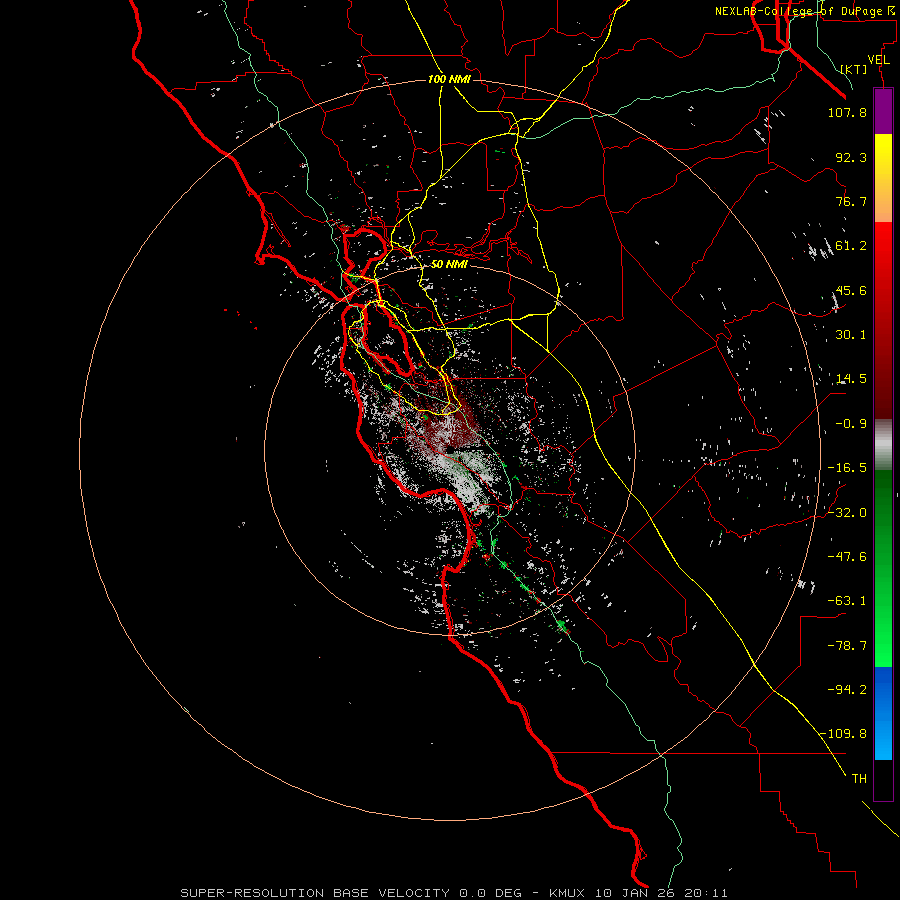
Task: Click the [KT] units label
Action: click(x=854, y=69)
